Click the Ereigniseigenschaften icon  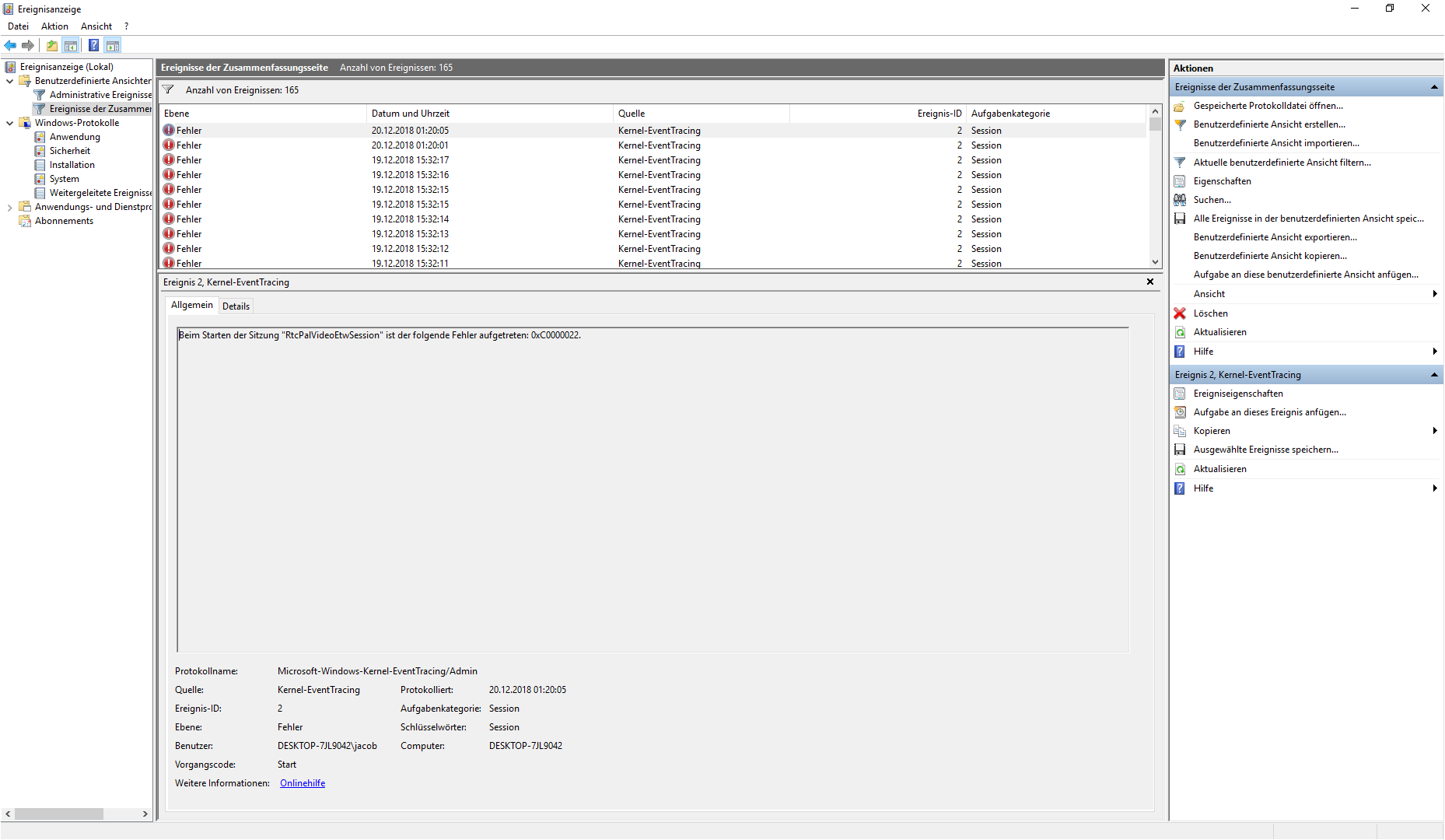[1180, 394]
